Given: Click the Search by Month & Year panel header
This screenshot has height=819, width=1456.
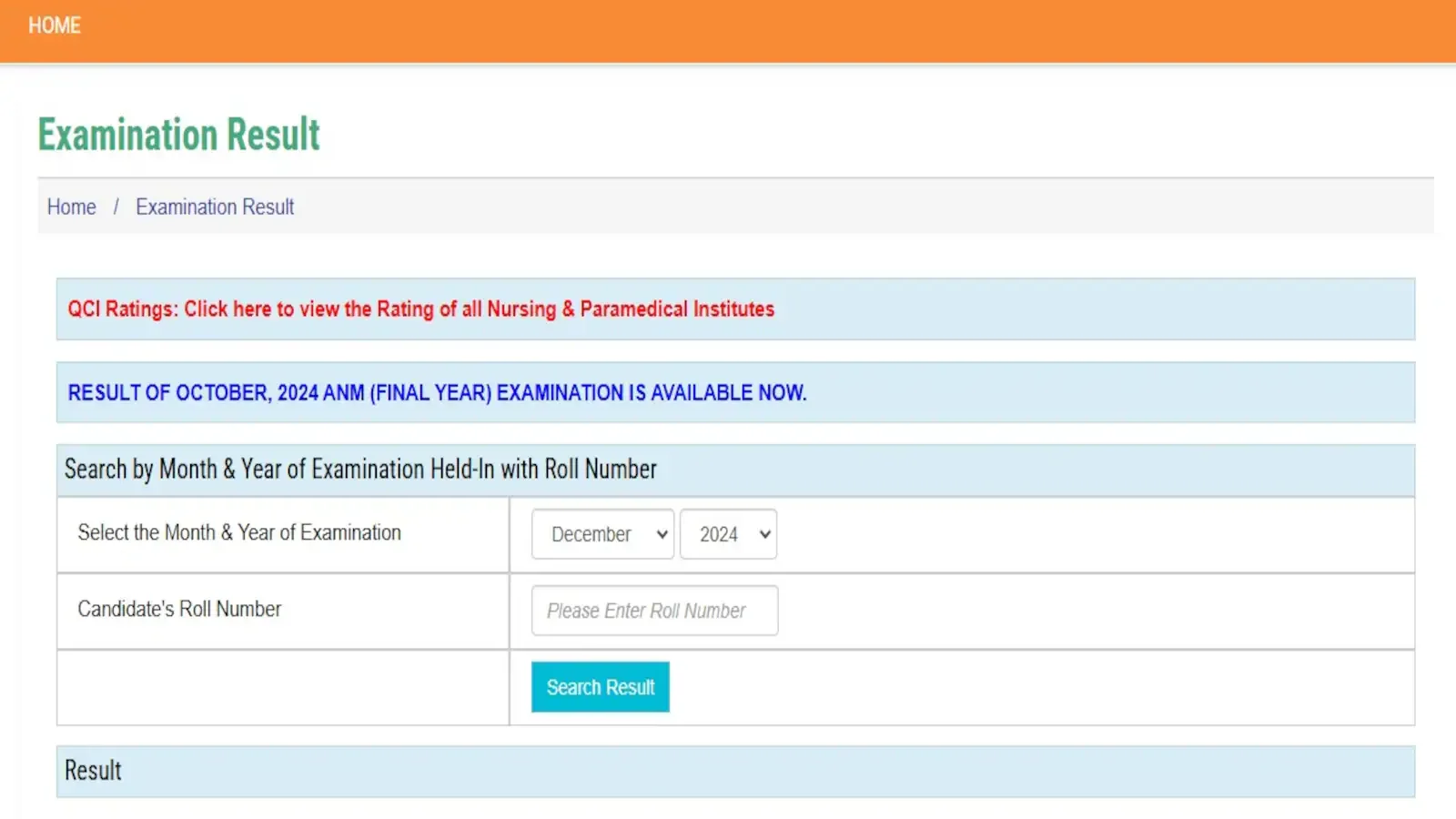Looking at the screenshot, I should coord(360,470).
